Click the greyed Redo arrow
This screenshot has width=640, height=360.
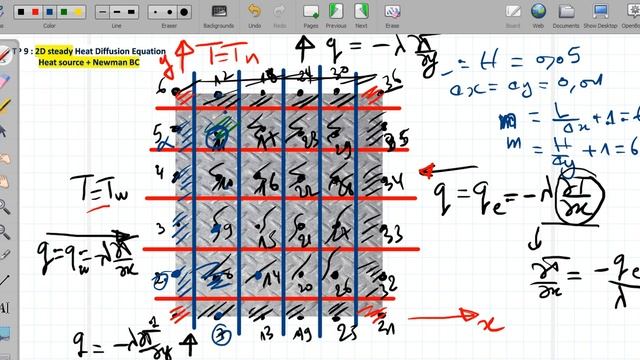coord(280,16)
